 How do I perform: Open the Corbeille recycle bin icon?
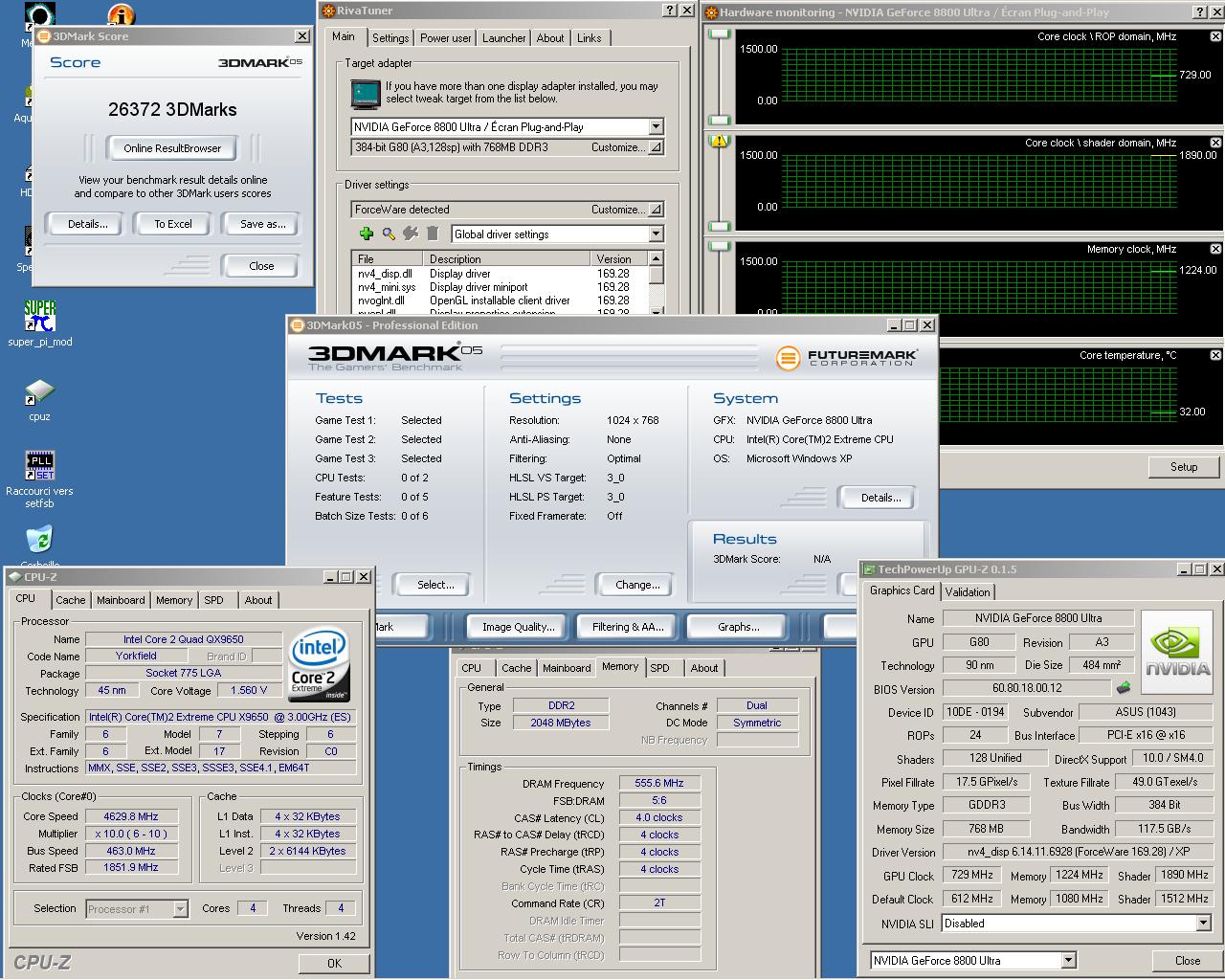coord(40,539)
